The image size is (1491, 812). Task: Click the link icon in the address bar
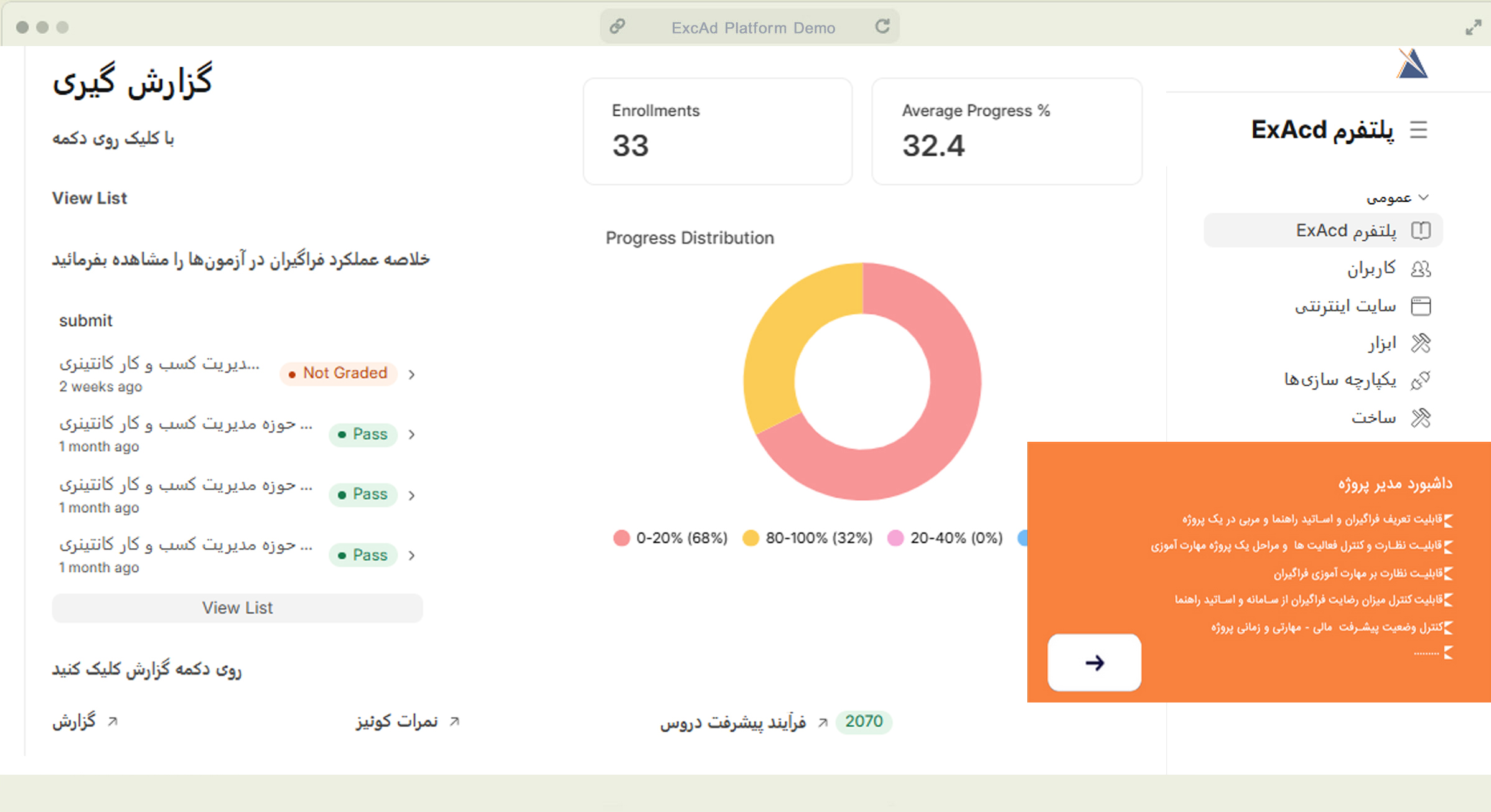click(617, 27)
